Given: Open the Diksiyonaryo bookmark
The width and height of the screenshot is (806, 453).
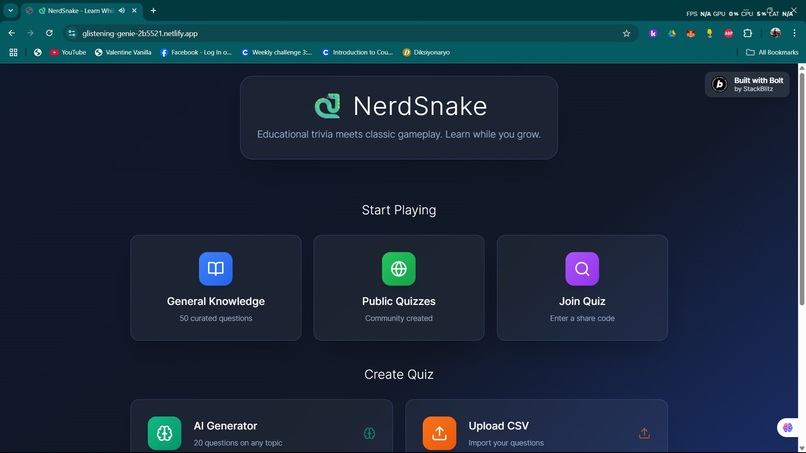Looking at the screenshot, I should tap(426, 52).
